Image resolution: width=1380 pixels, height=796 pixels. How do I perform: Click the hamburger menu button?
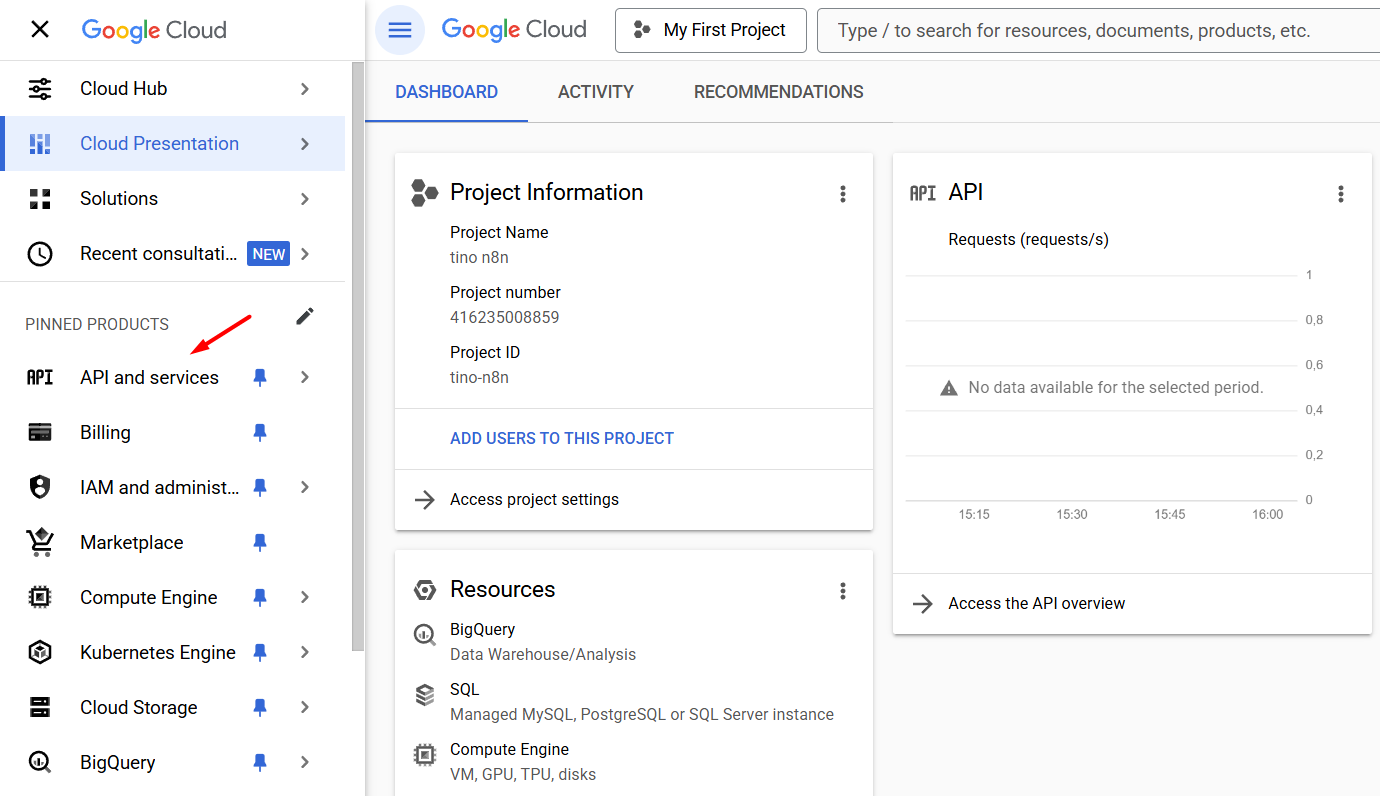click(x=400, y=30)
